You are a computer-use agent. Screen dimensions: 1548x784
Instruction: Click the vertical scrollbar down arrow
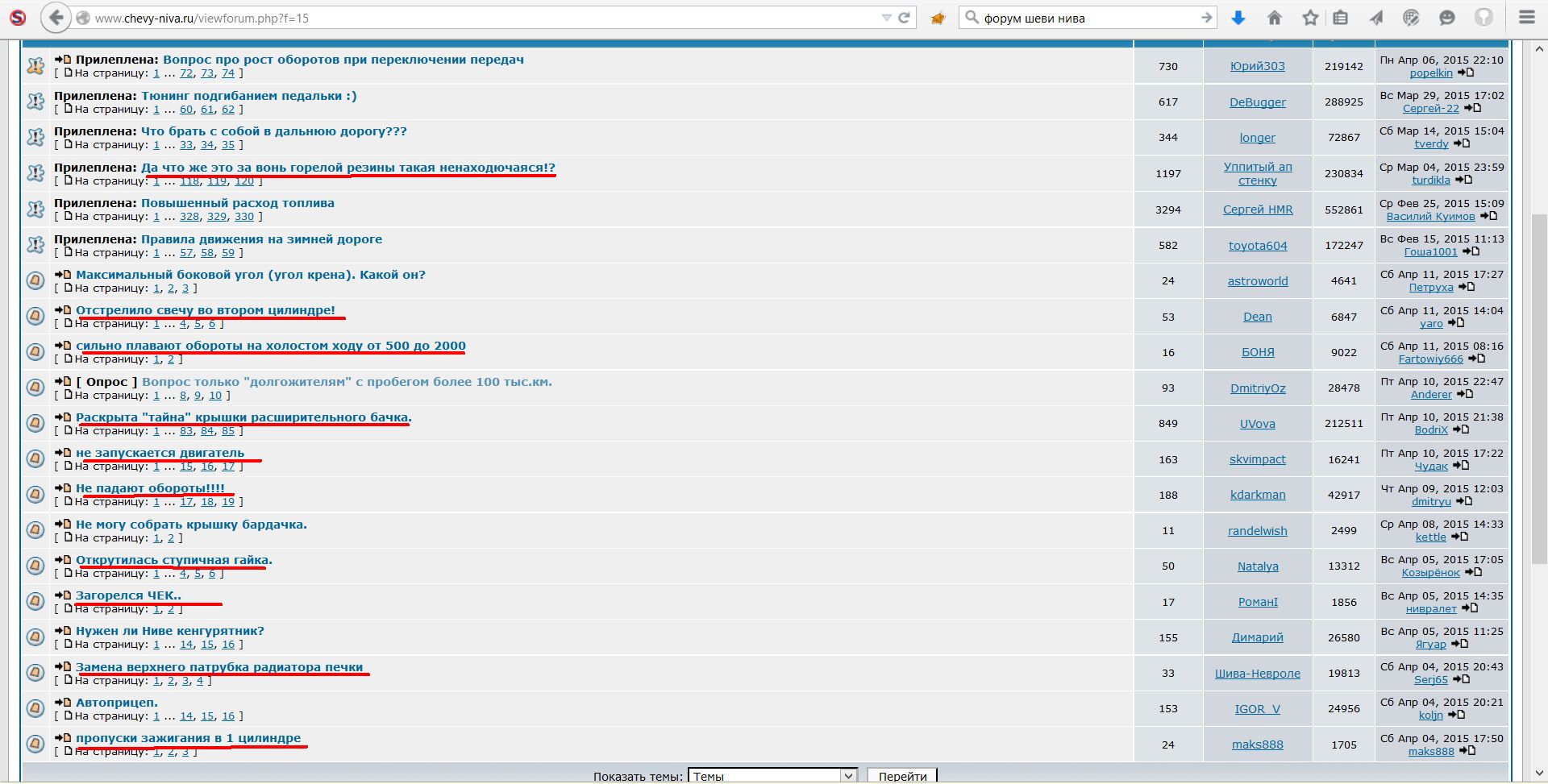coord(1538,774)
